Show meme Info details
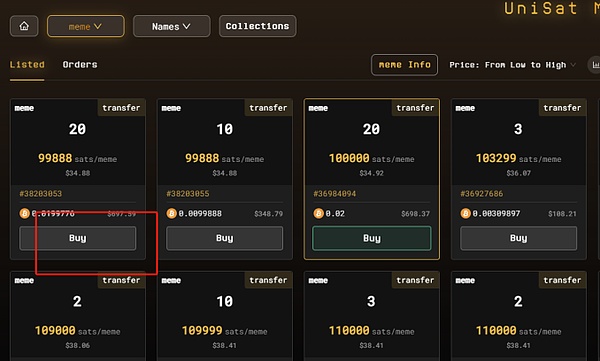Screen dimensions: 600x361 pyautogui.click(x=404, y=65)
